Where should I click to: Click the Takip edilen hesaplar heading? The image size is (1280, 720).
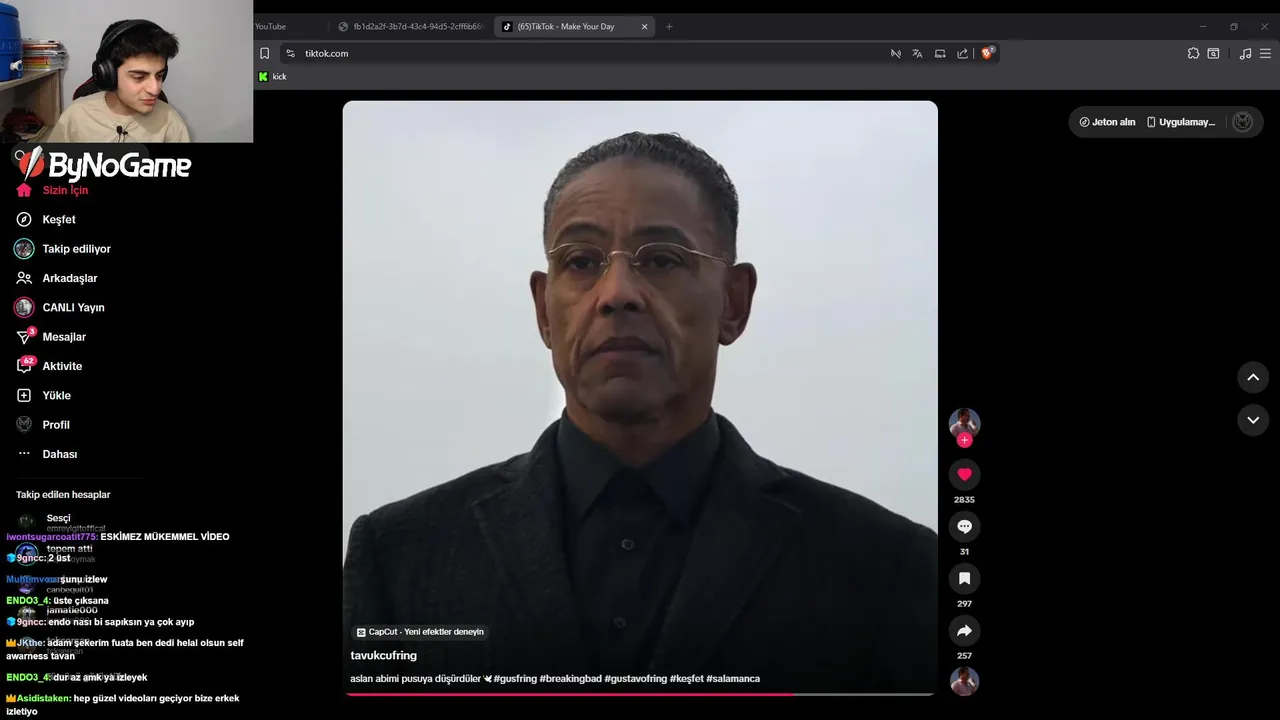point(63,494)
